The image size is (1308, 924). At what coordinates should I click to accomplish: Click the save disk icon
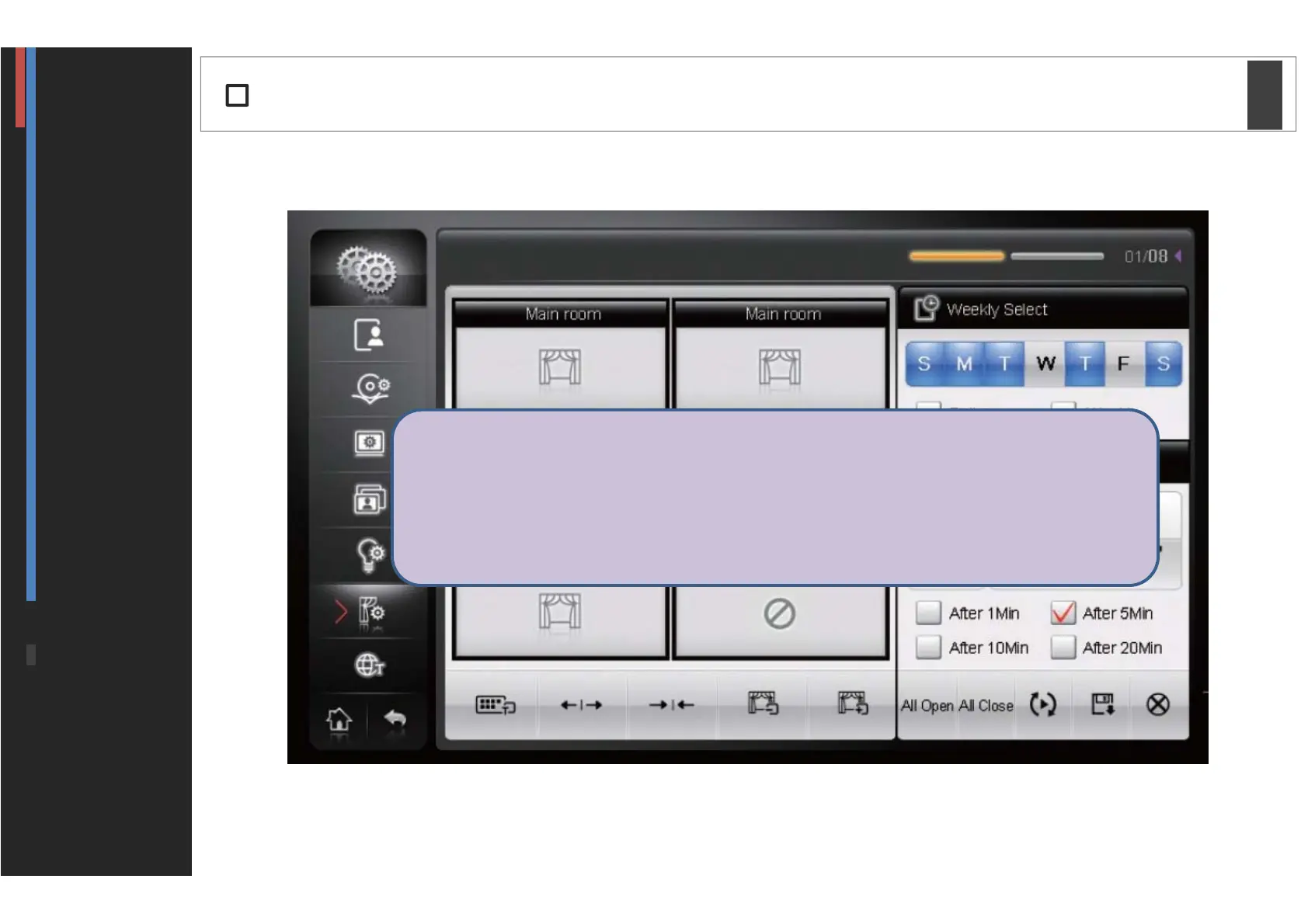coord(1102,704)
